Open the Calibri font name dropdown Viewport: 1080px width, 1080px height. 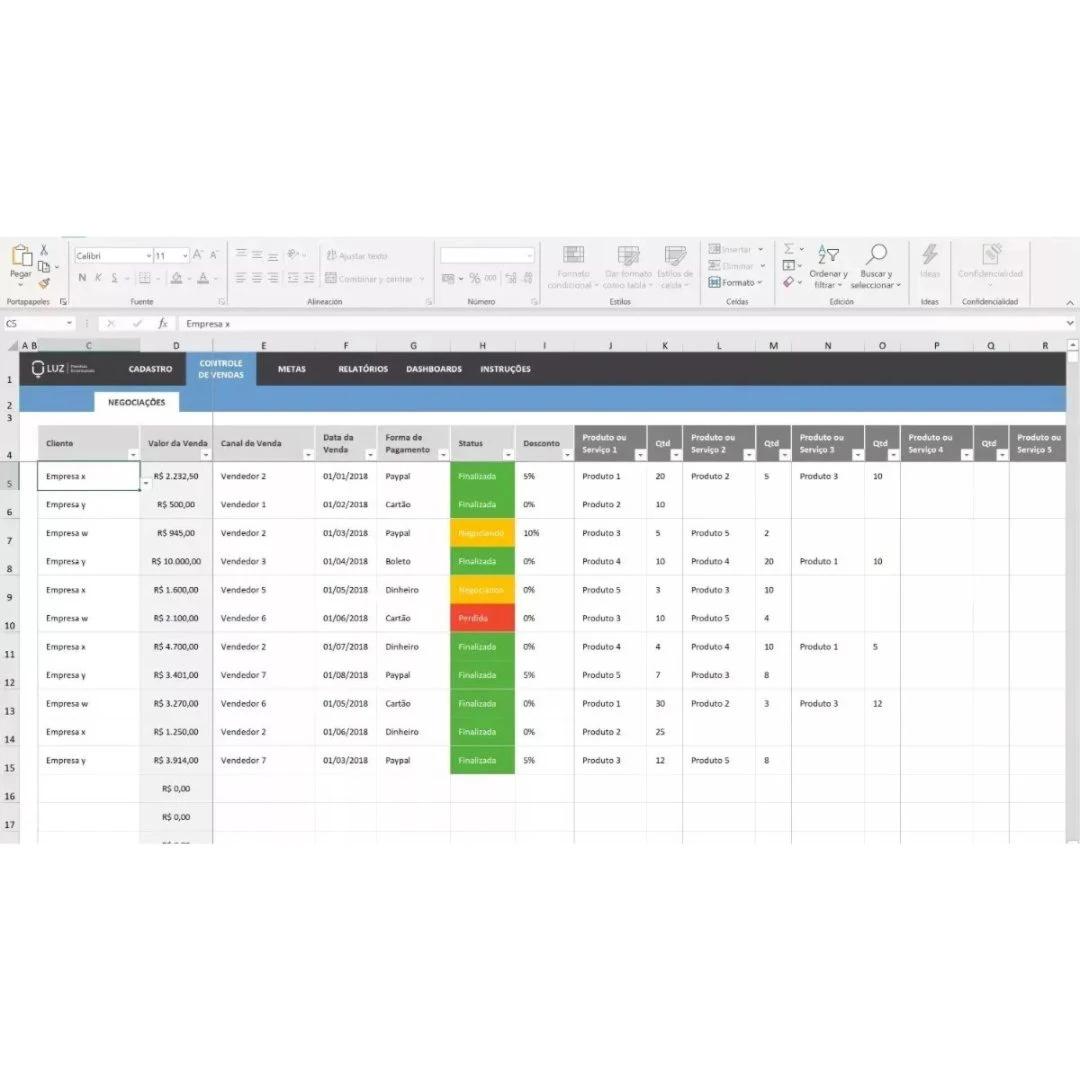coord(149,256)
